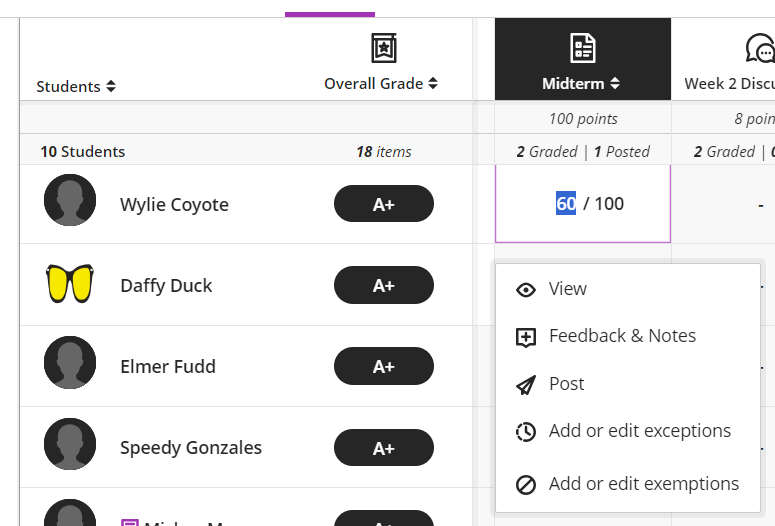Select Add or edit exceptions menu item
The image size is (775, 526).
[x=640, y=431]
